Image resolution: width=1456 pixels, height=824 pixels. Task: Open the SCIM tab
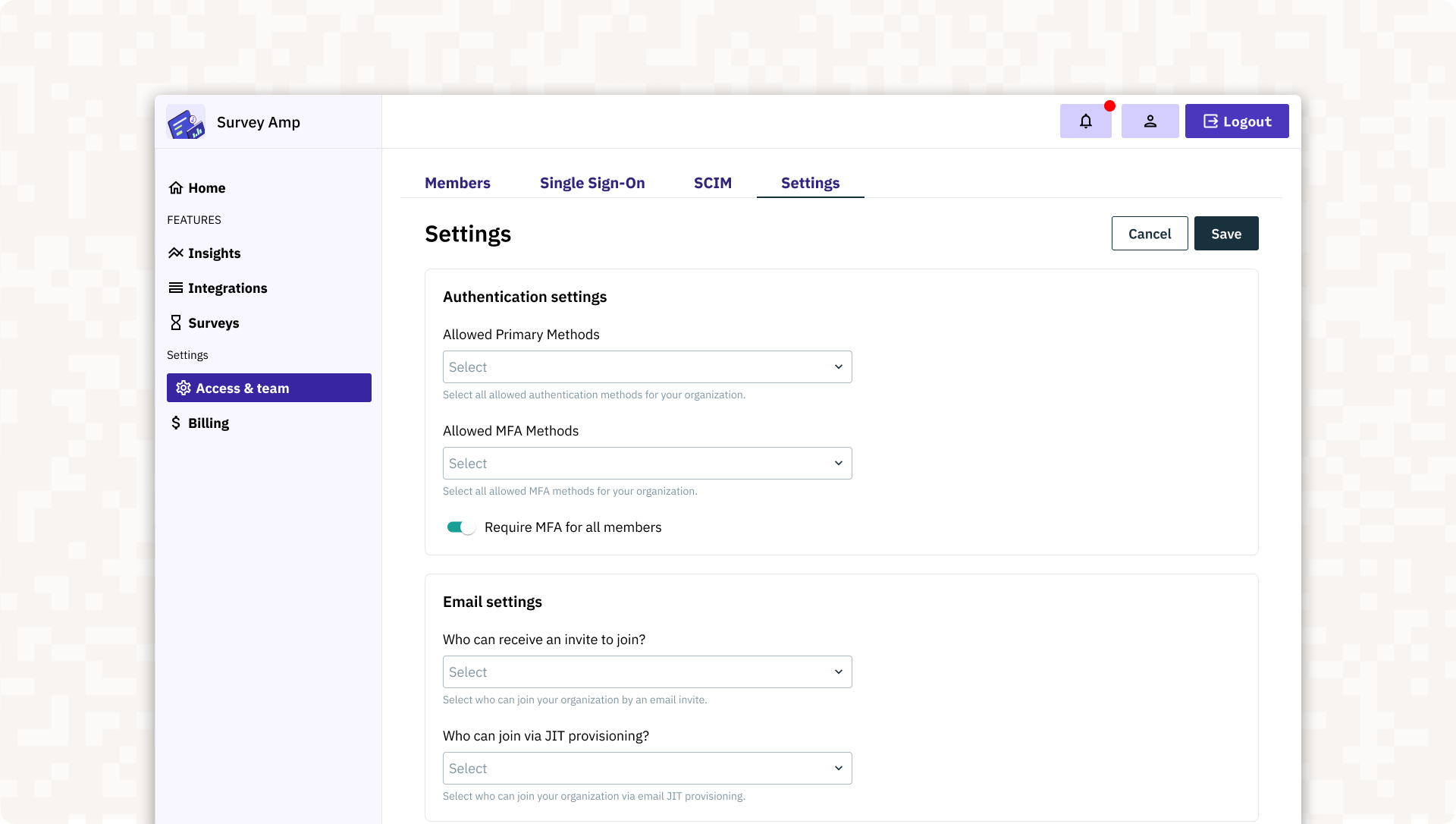[712, 183]
